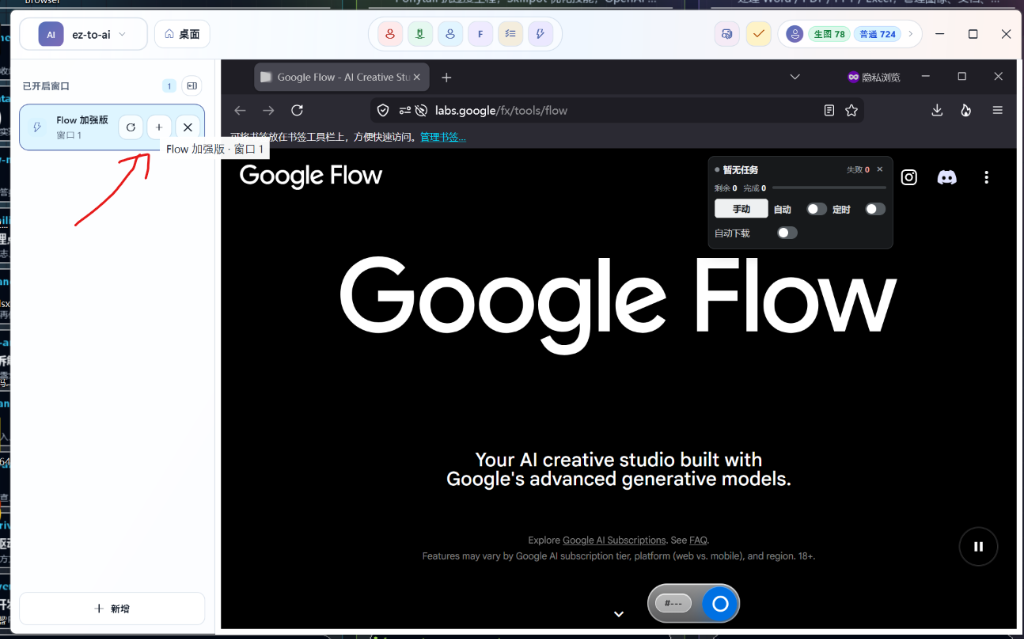
Task: Click the 完成 0 counter
Action: [754, 188]
